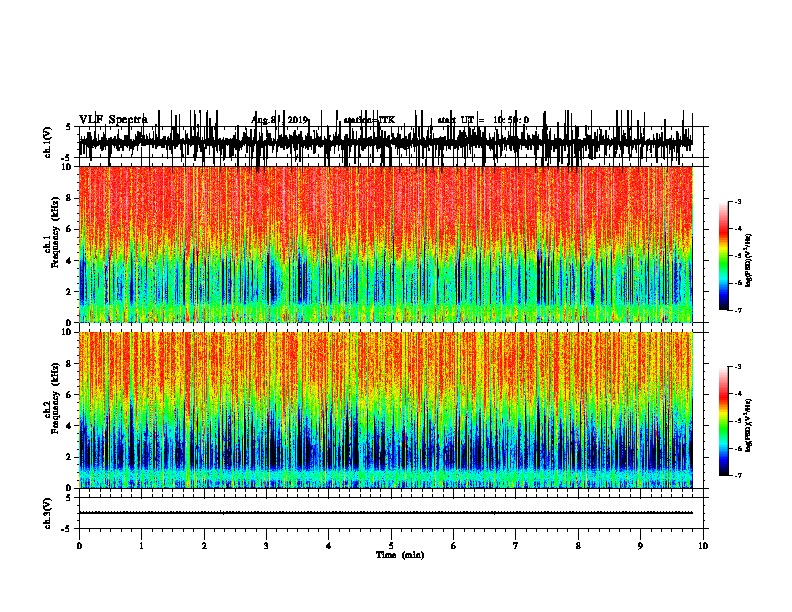Click the 9 tick on the time axis

tap(640, 545)
